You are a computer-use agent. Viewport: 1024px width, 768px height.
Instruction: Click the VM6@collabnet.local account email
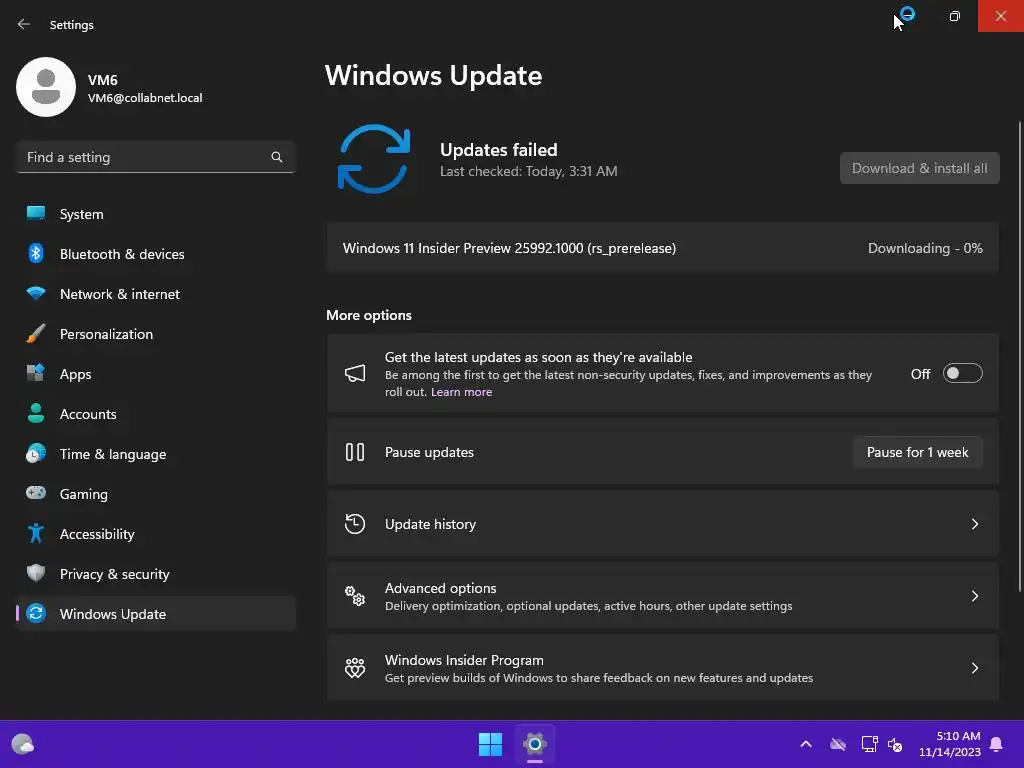point(145,98)
